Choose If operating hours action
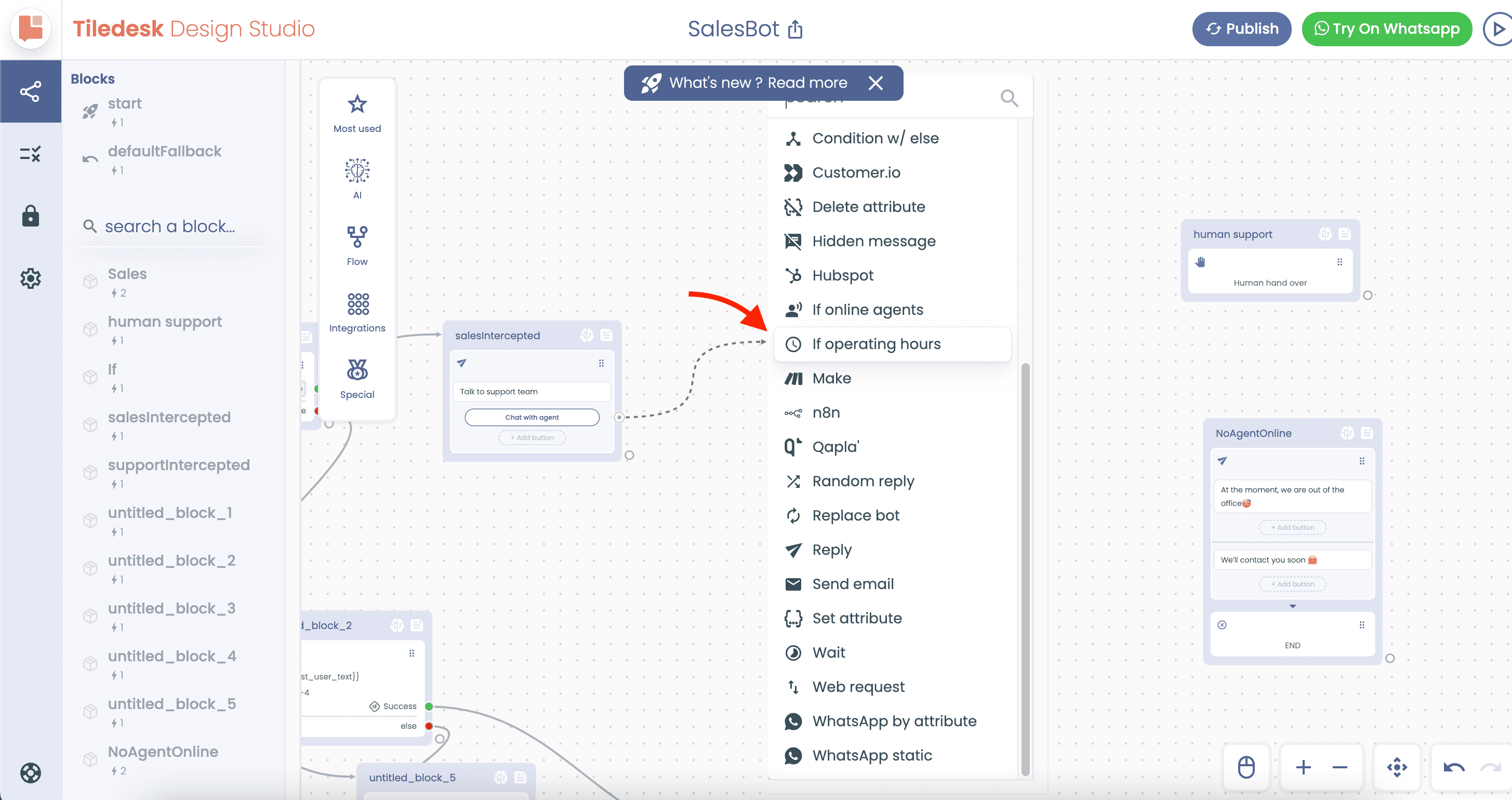The height and width of the screenshot is (800, 1512). (892, 344)
